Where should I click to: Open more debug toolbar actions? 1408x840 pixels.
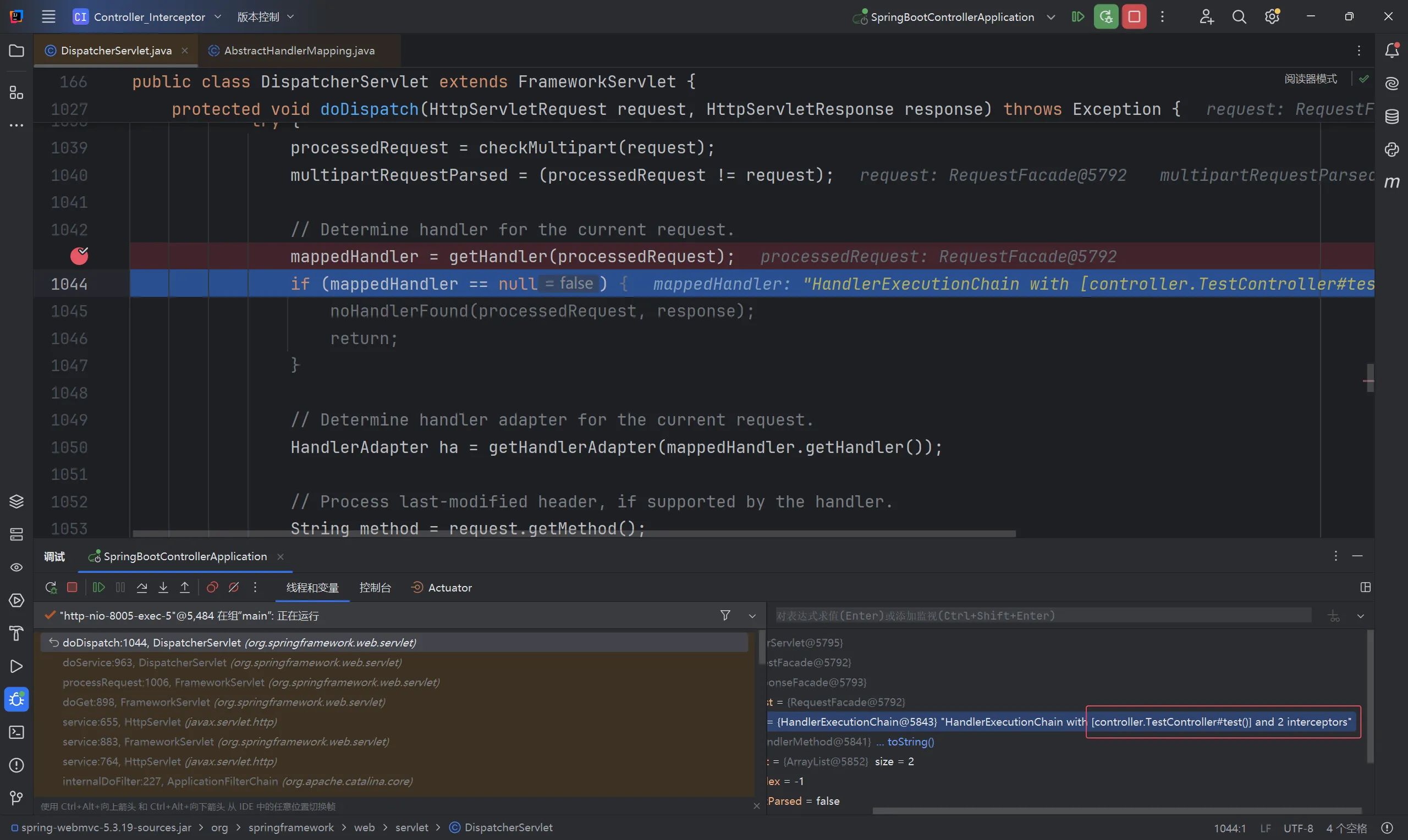click(x=255, y=588)
